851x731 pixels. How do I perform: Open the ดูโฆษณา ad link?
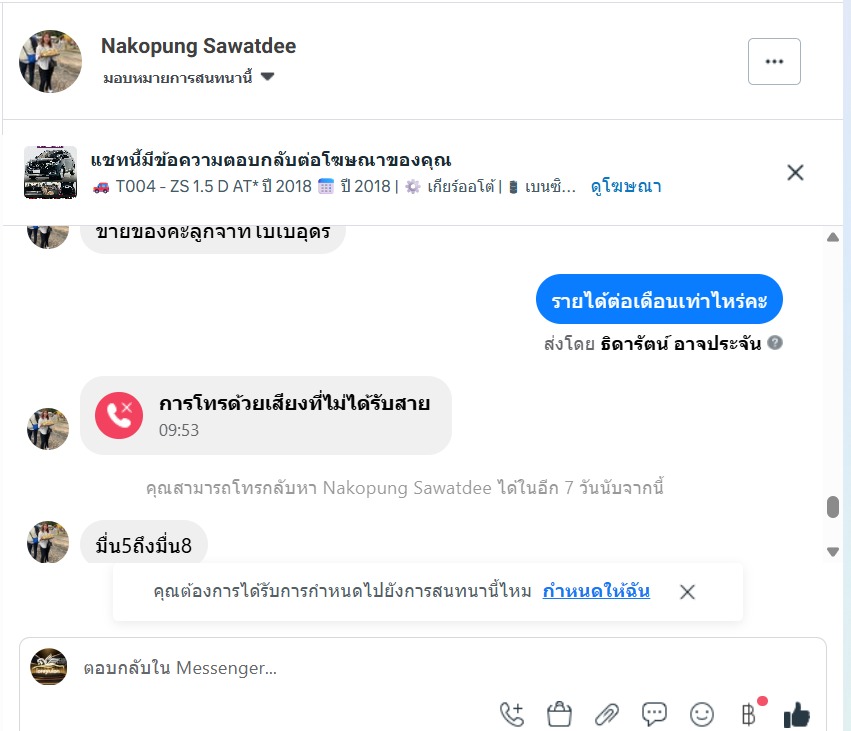click(626, 186)
